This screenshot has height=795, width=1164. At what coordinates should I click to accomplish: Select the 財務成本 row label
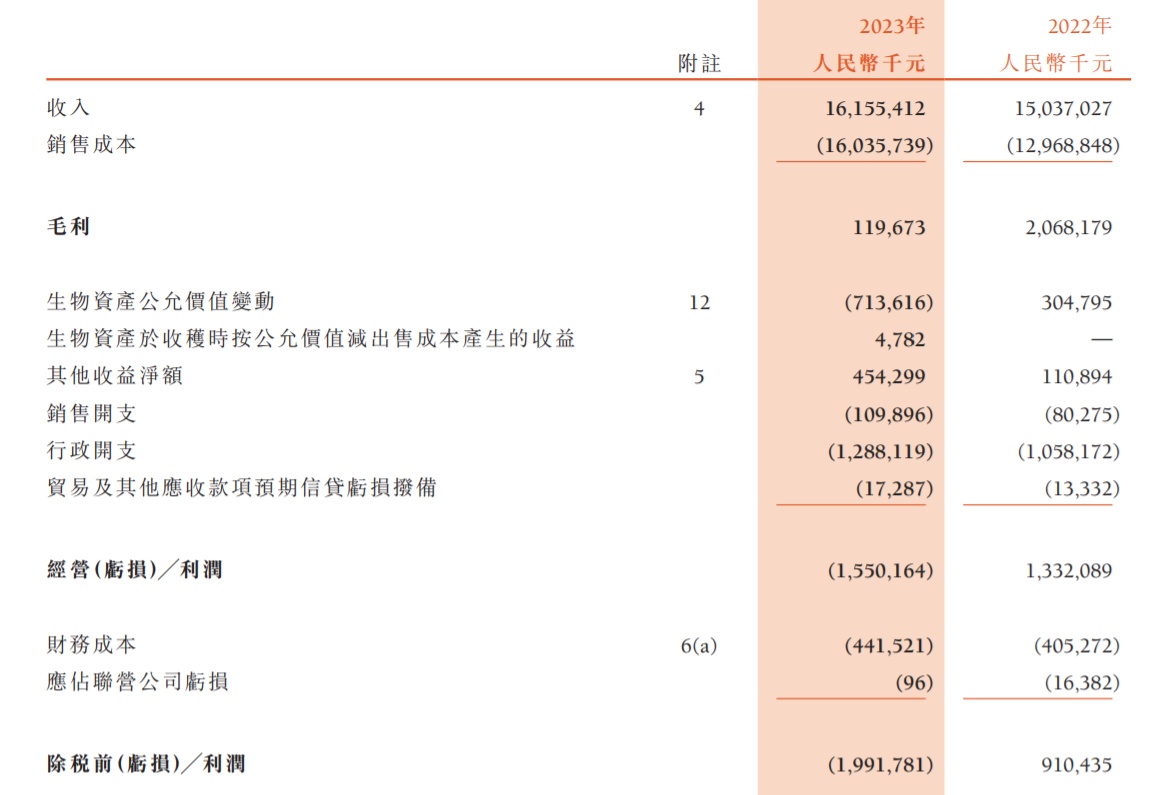click(91, 644)
